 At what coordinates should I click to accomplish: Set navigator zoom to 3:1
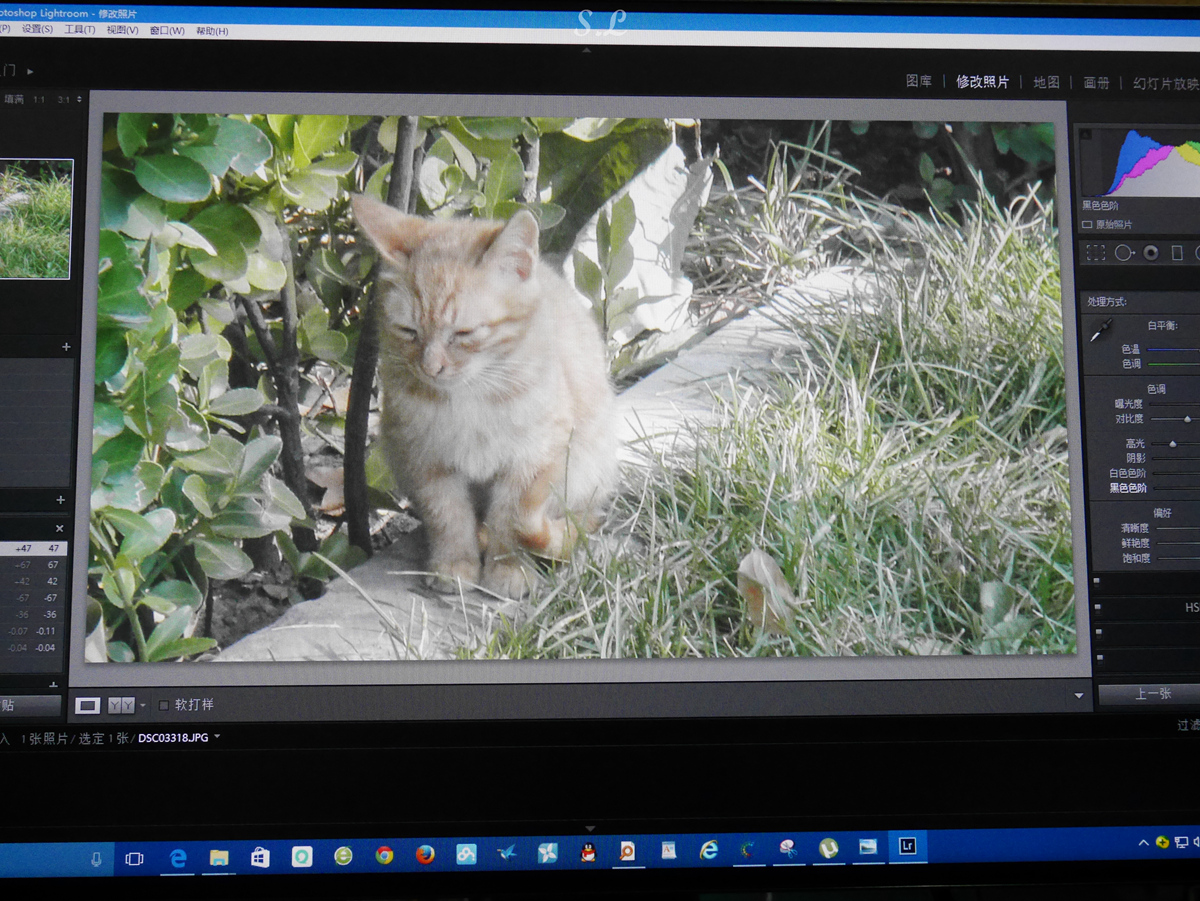coord(63,100)
